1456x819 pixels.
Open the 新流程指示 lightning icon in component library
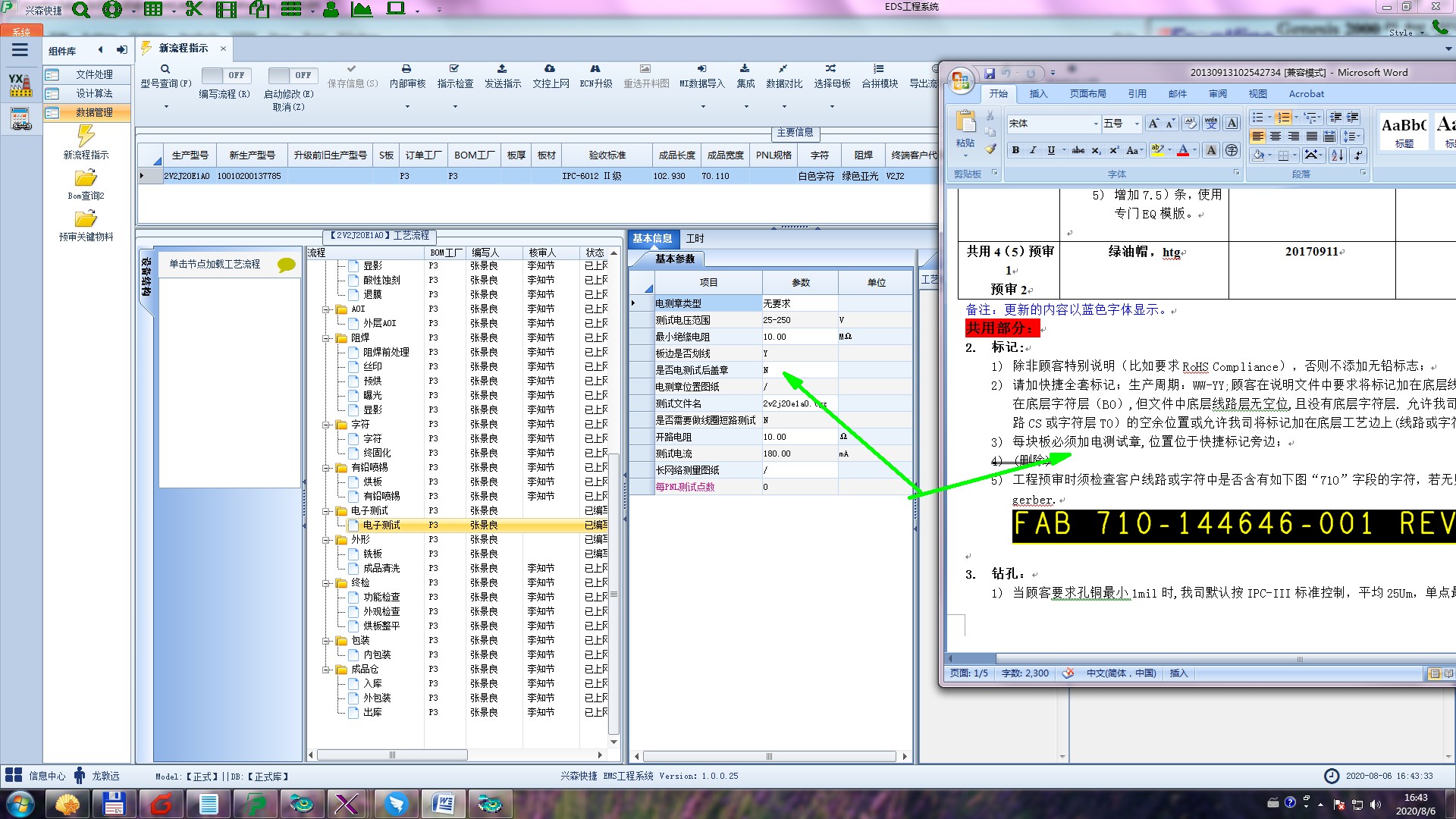coord(86,136)
